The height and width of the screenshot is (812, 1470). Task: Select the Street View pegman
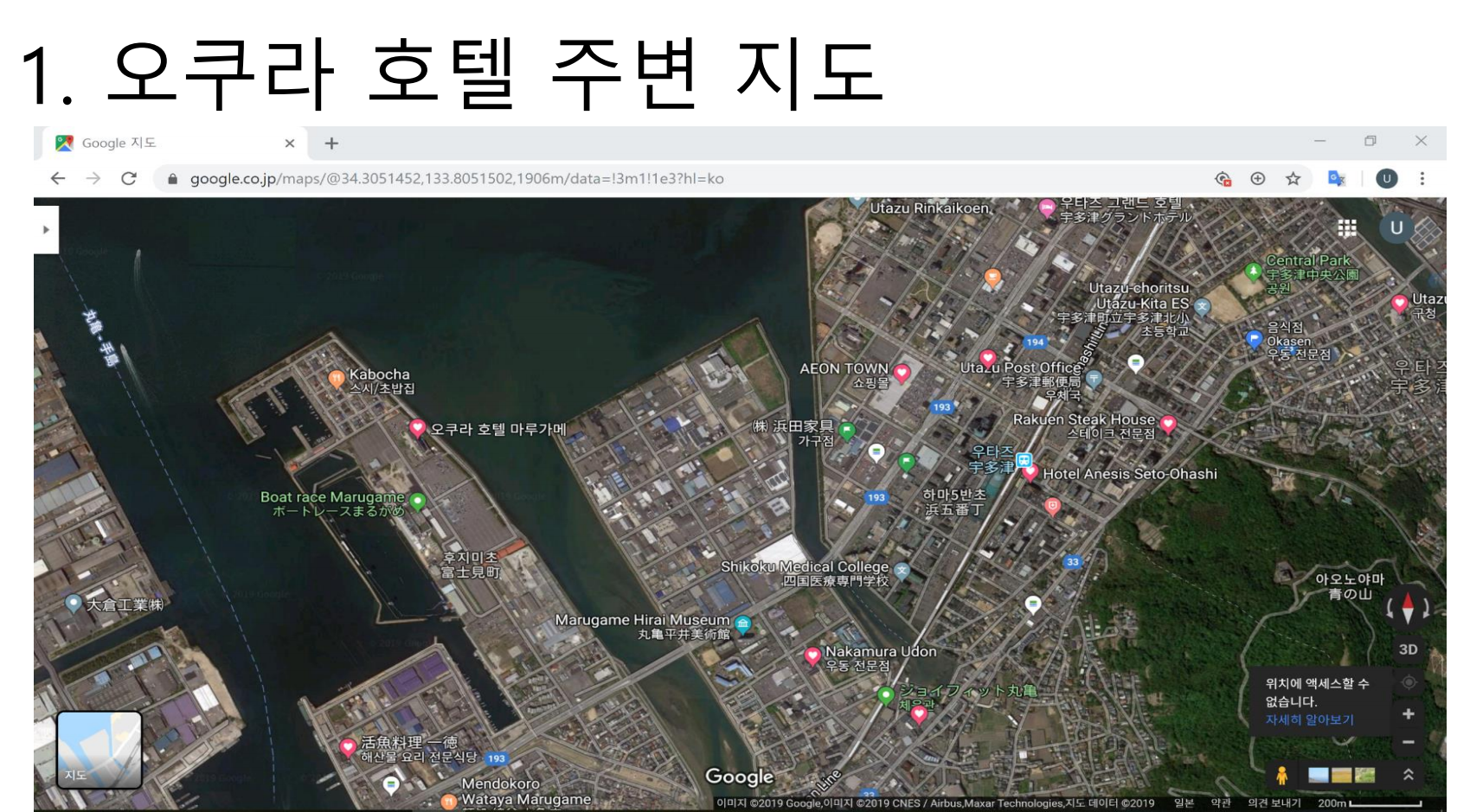(x=1281, y=775)
